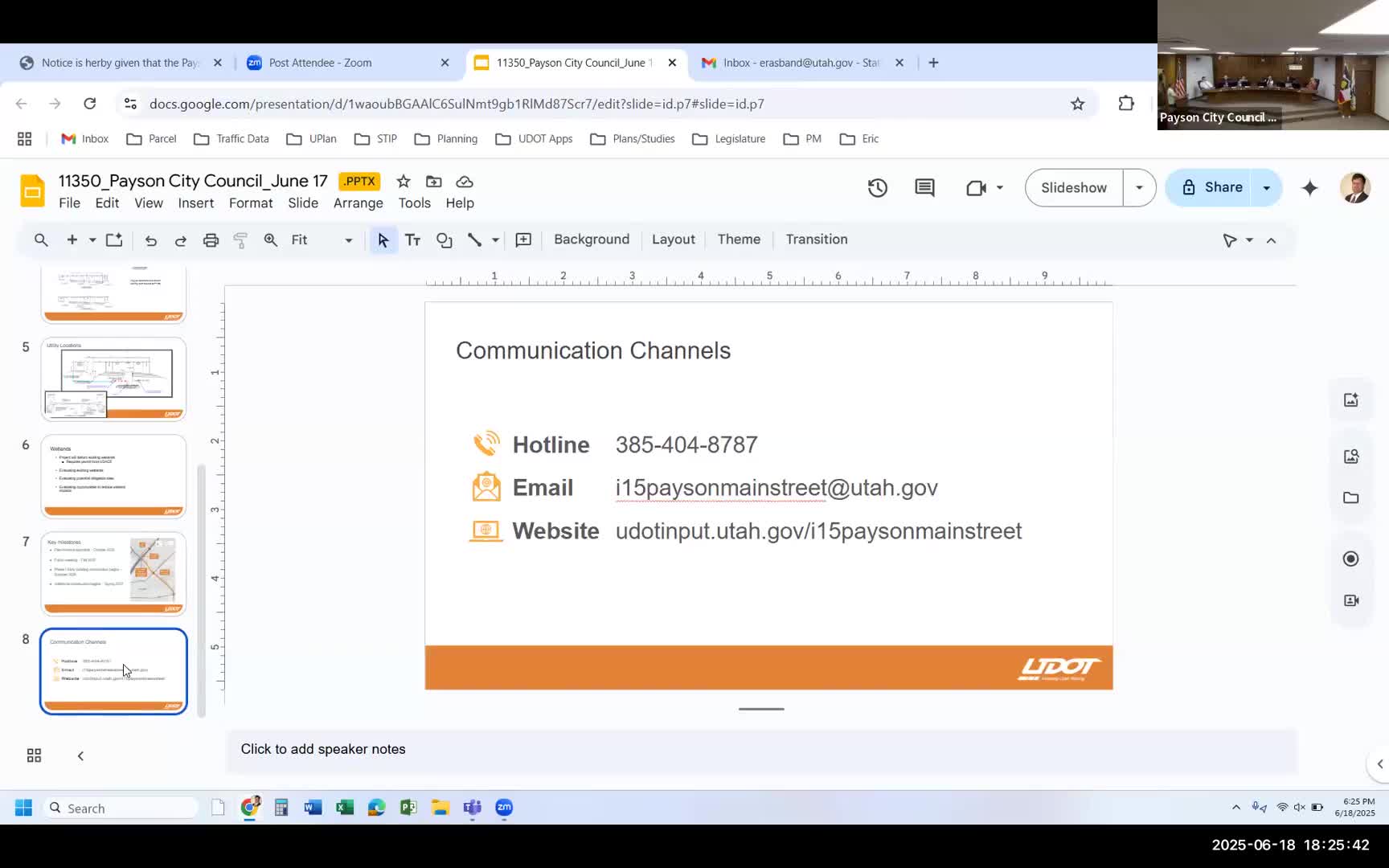Image resolution: width=1389 pixels, height=868 pixels.
Task: Bookmark this page star icon
Action: (x=1078, y=104)
